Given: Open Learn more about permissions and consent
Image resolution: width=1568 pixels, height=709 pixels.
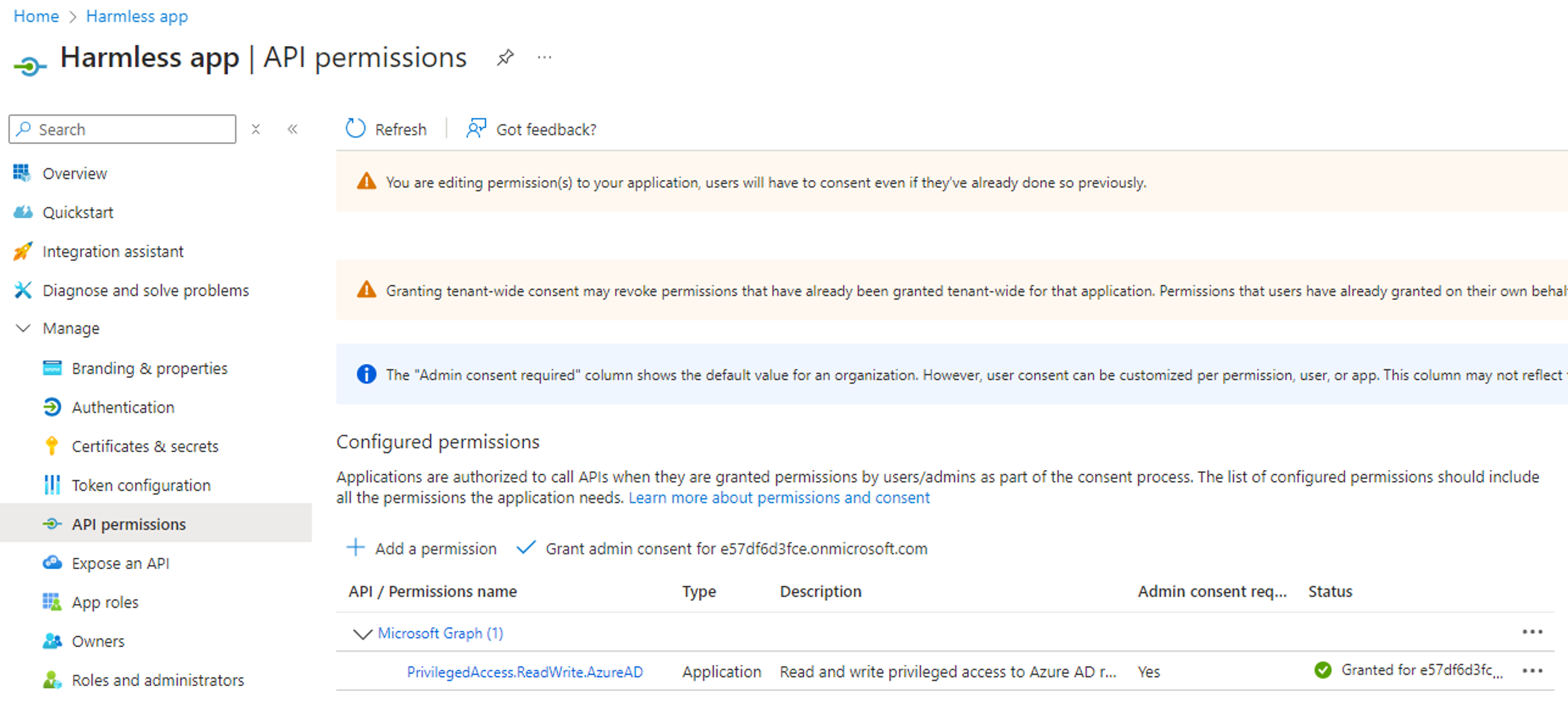Looking at the screenshot, I should tap(779, 497).
